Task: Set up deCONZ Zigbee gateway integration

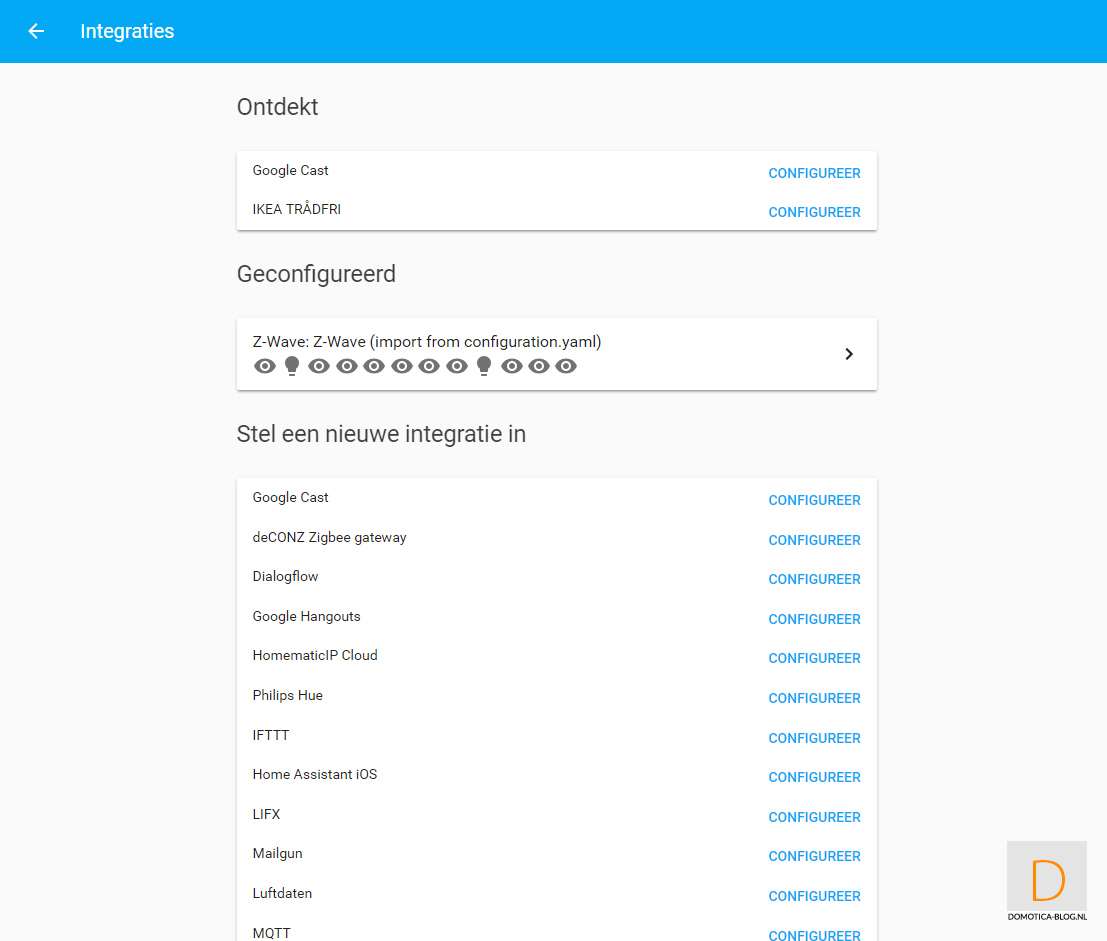Action: (814, 540)
